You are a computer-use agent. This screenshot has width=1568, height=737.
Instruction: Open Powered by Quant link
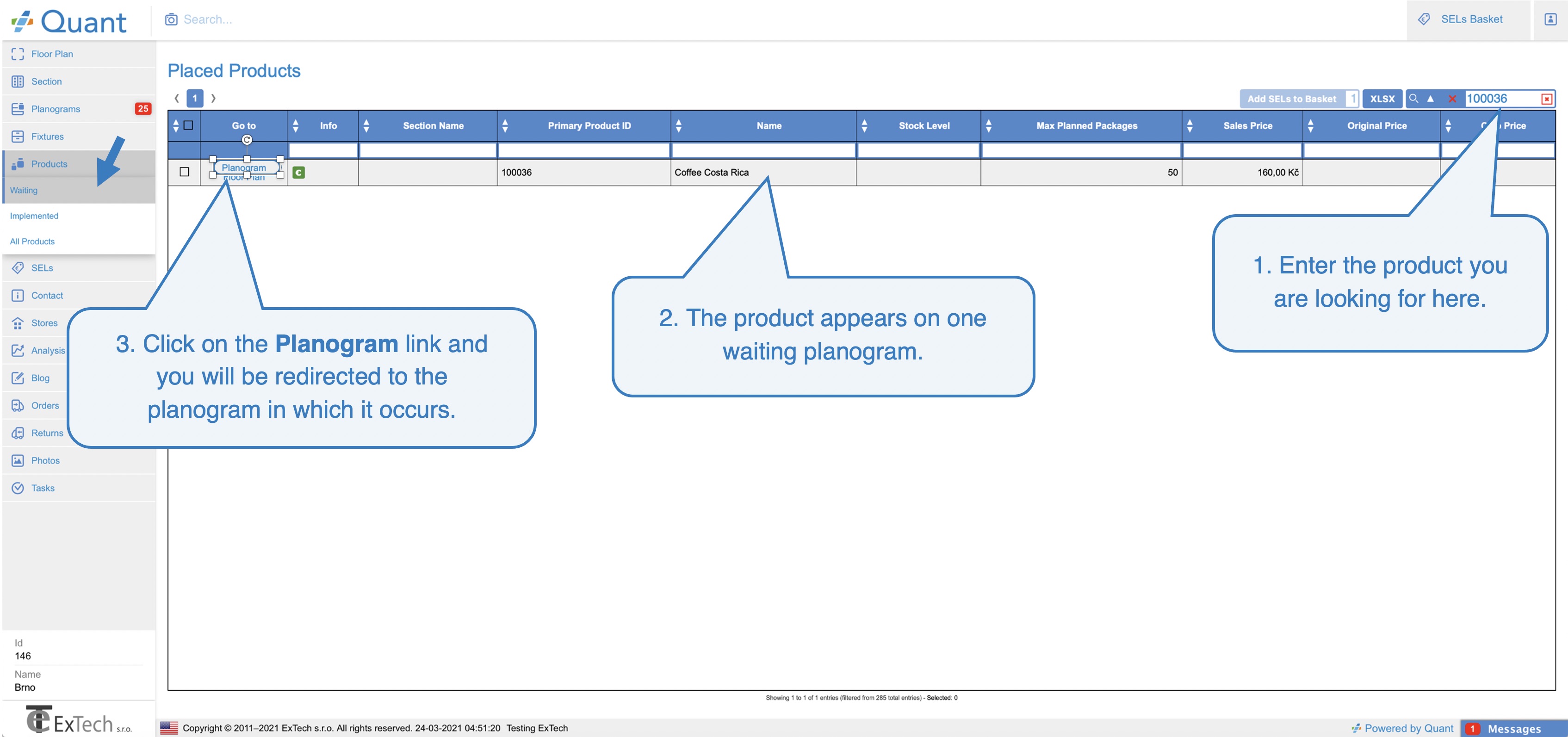(x=1402, y=728)
